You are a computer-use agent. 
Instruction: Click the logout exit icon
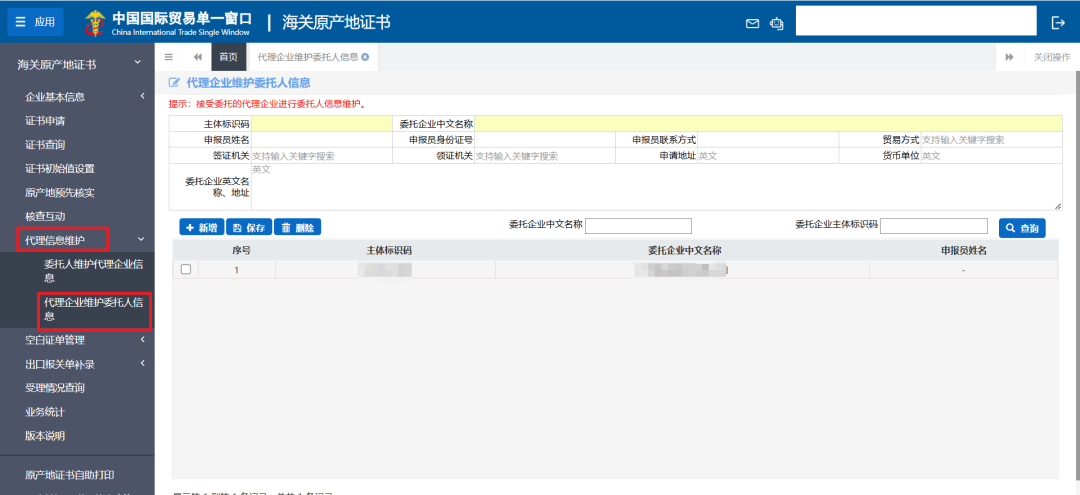point(1058,23)
